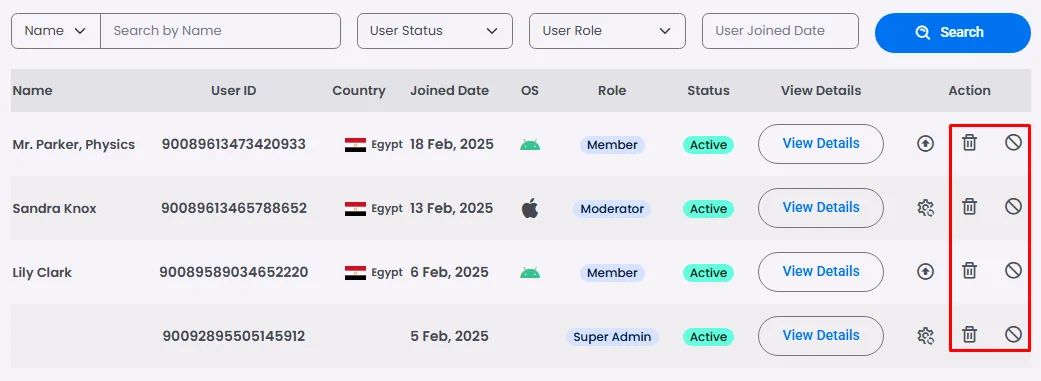The image size is (1041, 381).
Task: Focus the Search by Name field
Action: [x=220, y=31]
